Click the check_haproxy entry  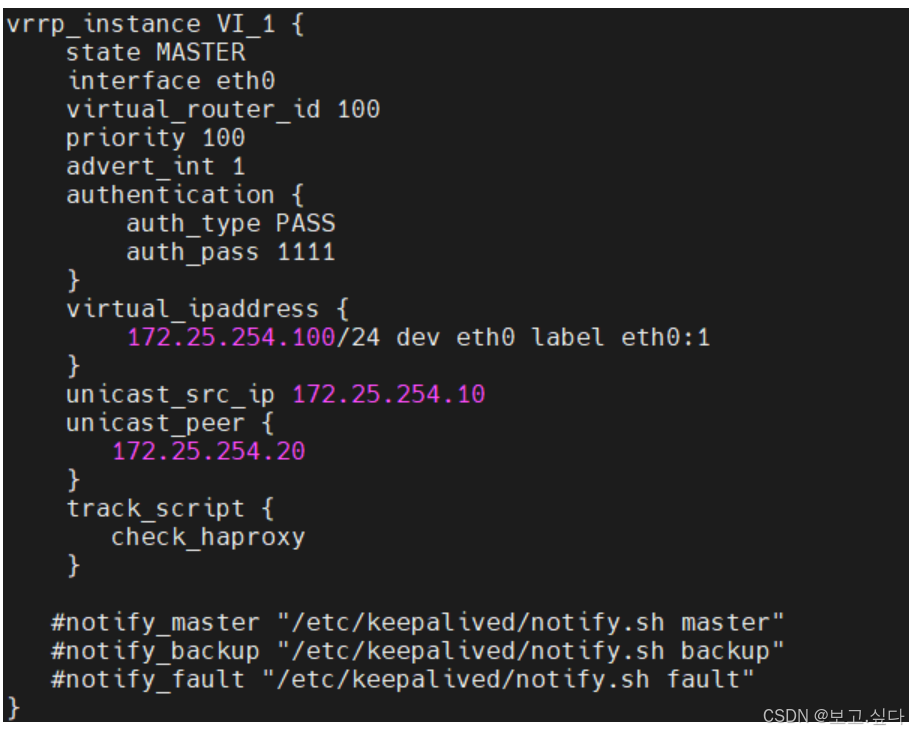[208, 537]
